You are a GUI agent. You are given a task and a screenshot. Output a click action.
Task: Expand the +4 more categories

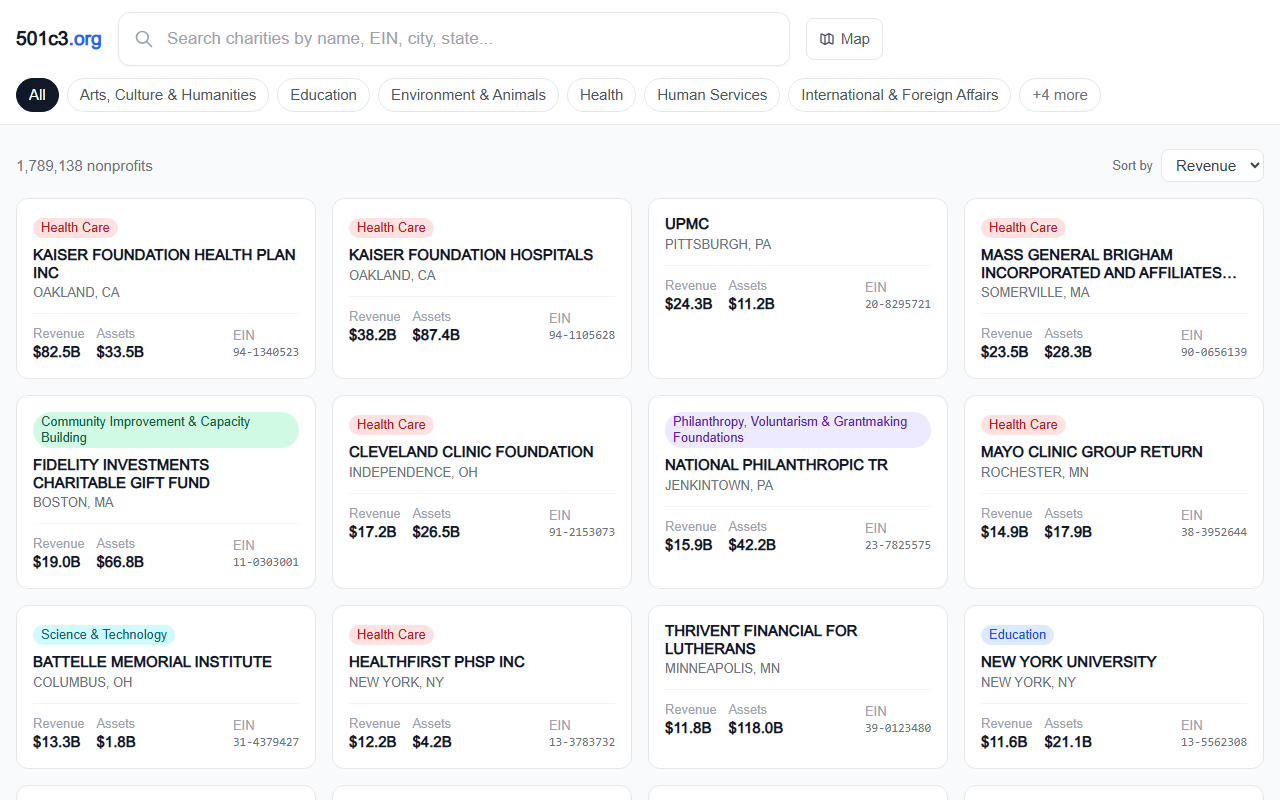1060,95
